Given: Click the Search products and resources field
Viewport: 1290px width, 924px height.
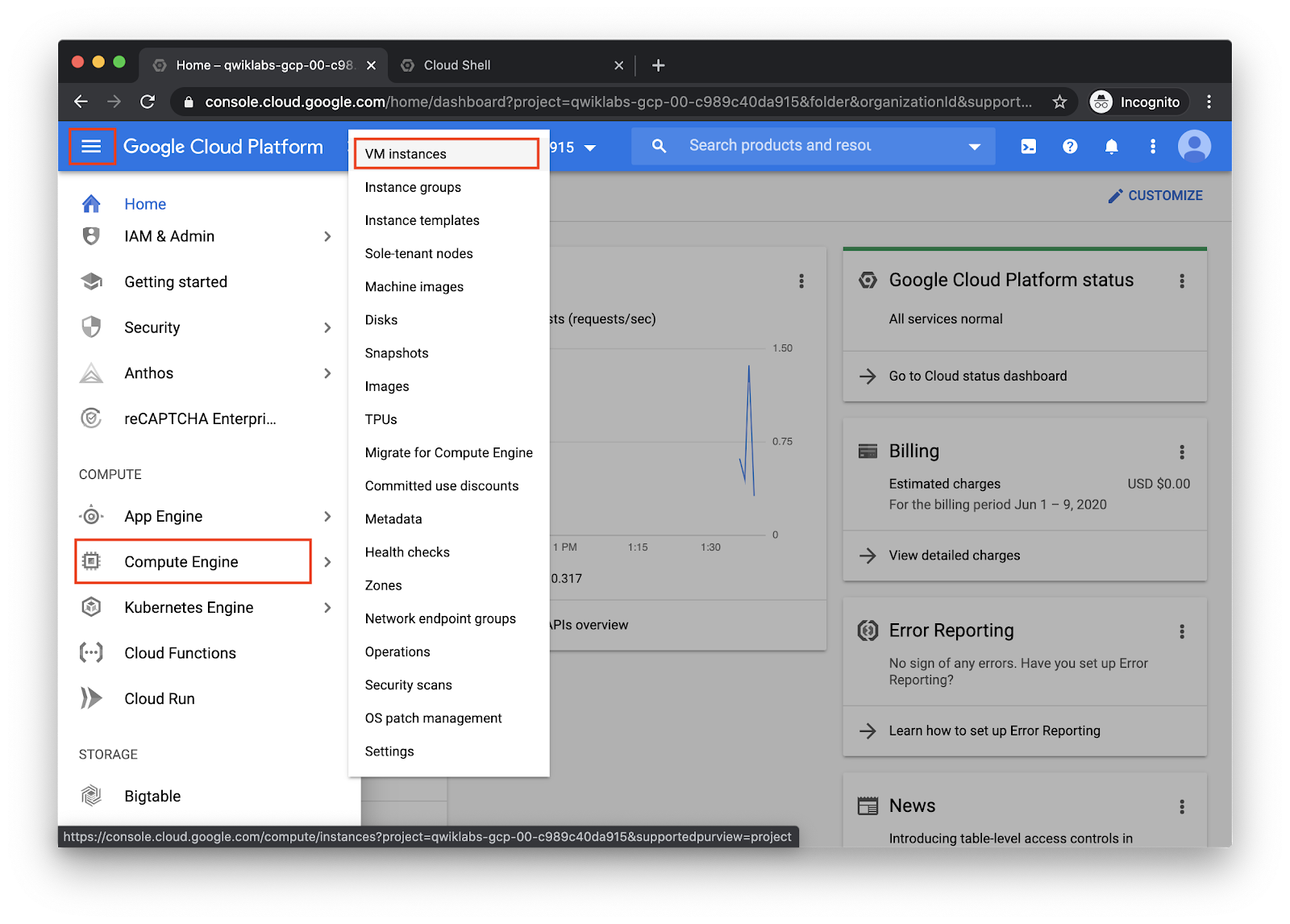Looking at the screenshot, I should [814, 146].
